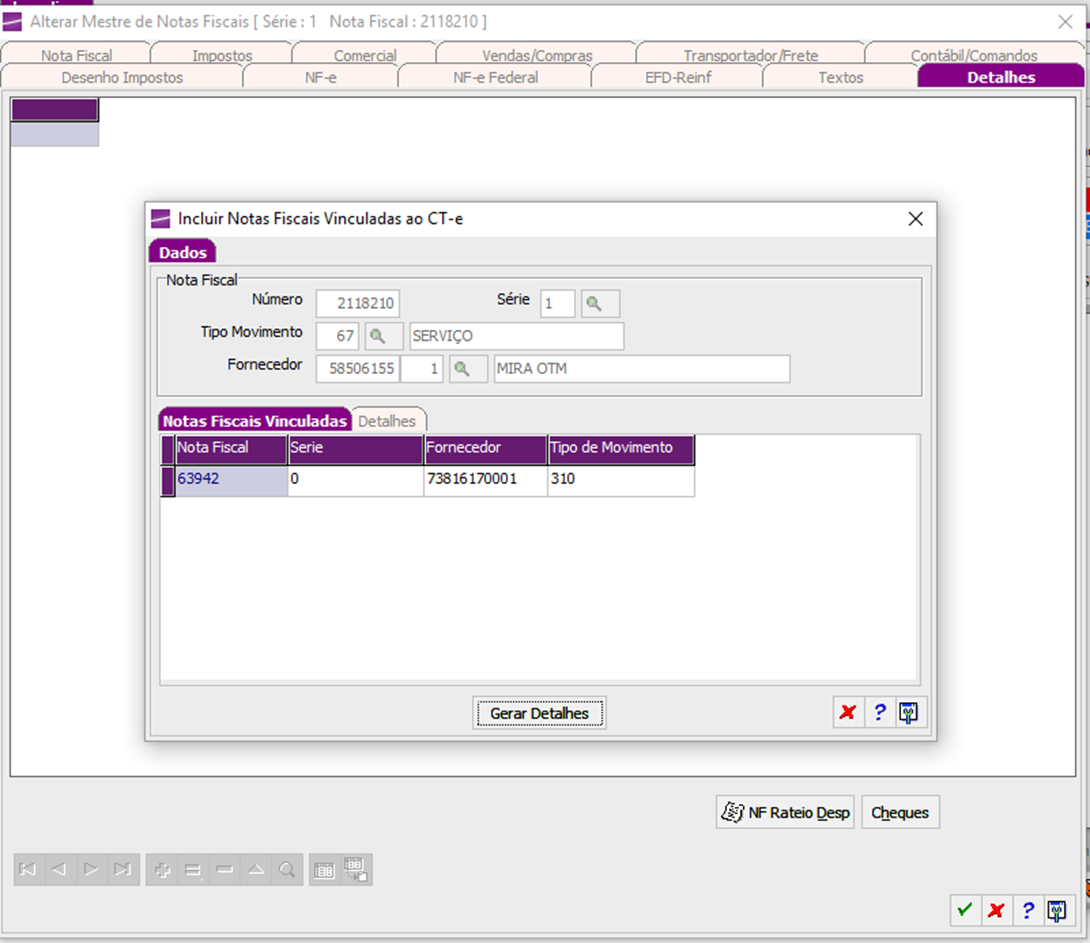Click the red X cancel icon in the main window
Screen dimensions: 1090x943
[x=995, y=910]
